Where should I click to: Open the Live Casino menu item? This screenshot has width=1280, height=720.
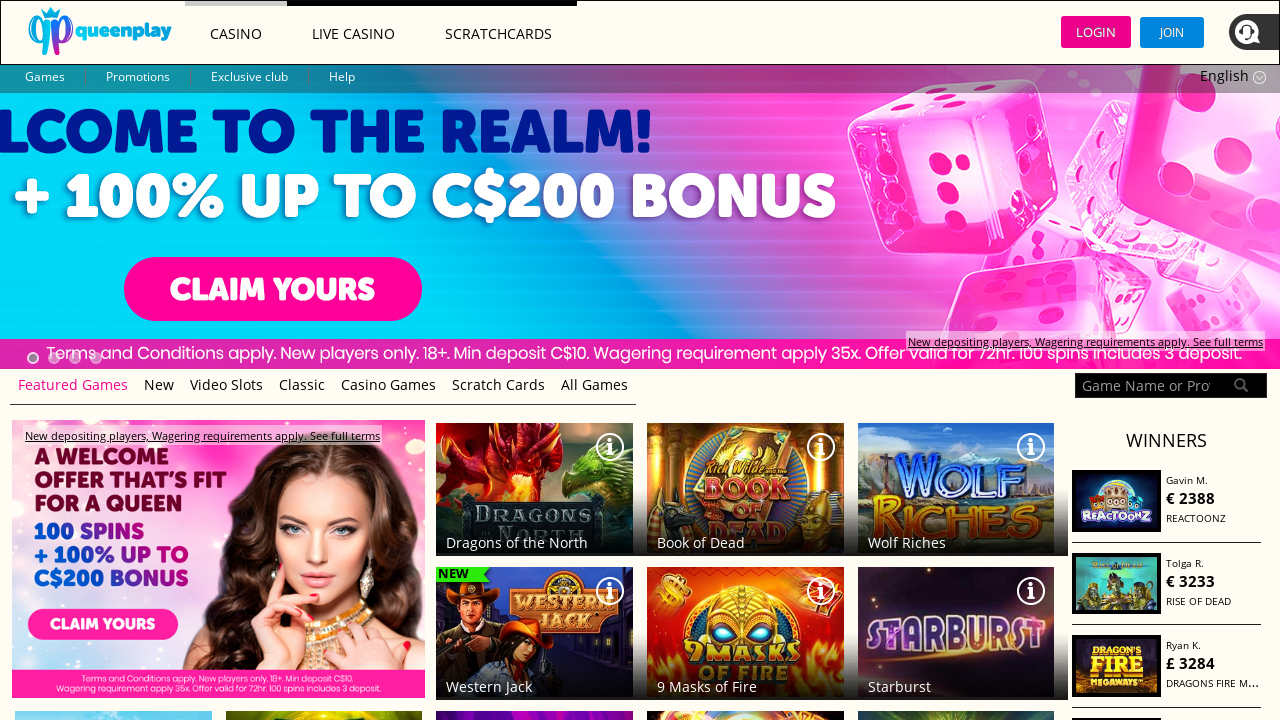[353, 34]
